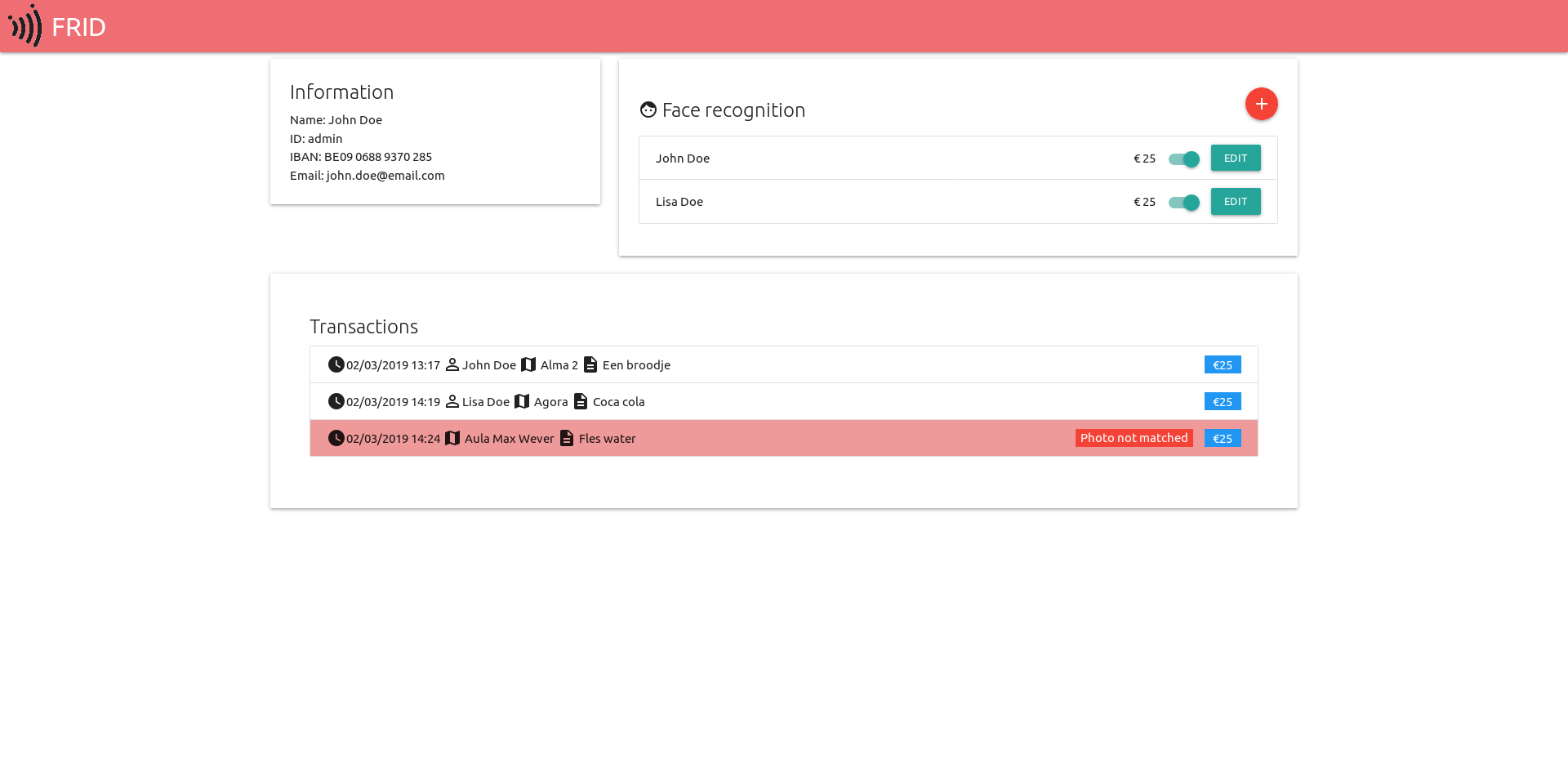1568x773 pixels.
Task: Click the Een broodje description
Action: [x=636, y=365]
